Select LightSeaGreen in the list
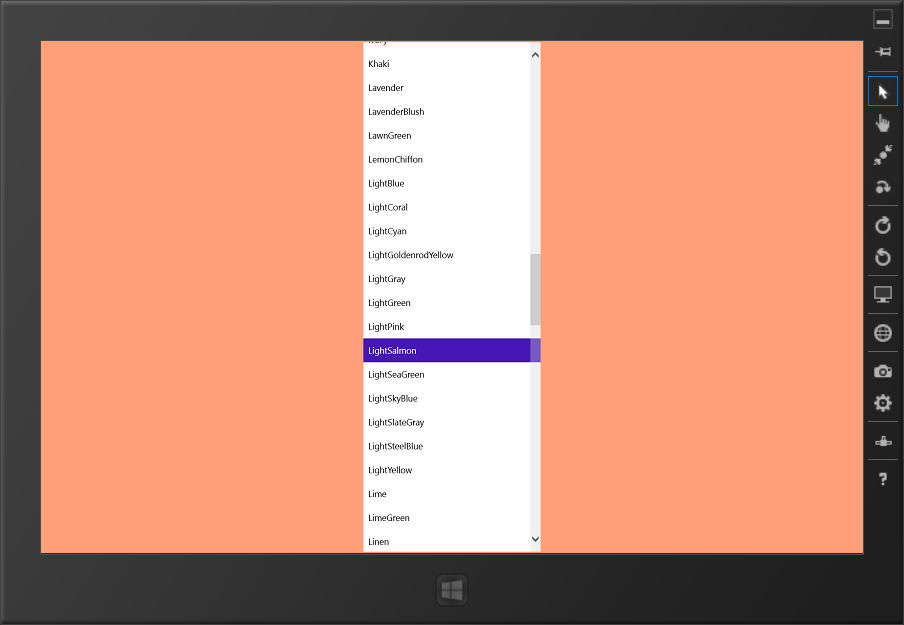 (x=446, y=375)
